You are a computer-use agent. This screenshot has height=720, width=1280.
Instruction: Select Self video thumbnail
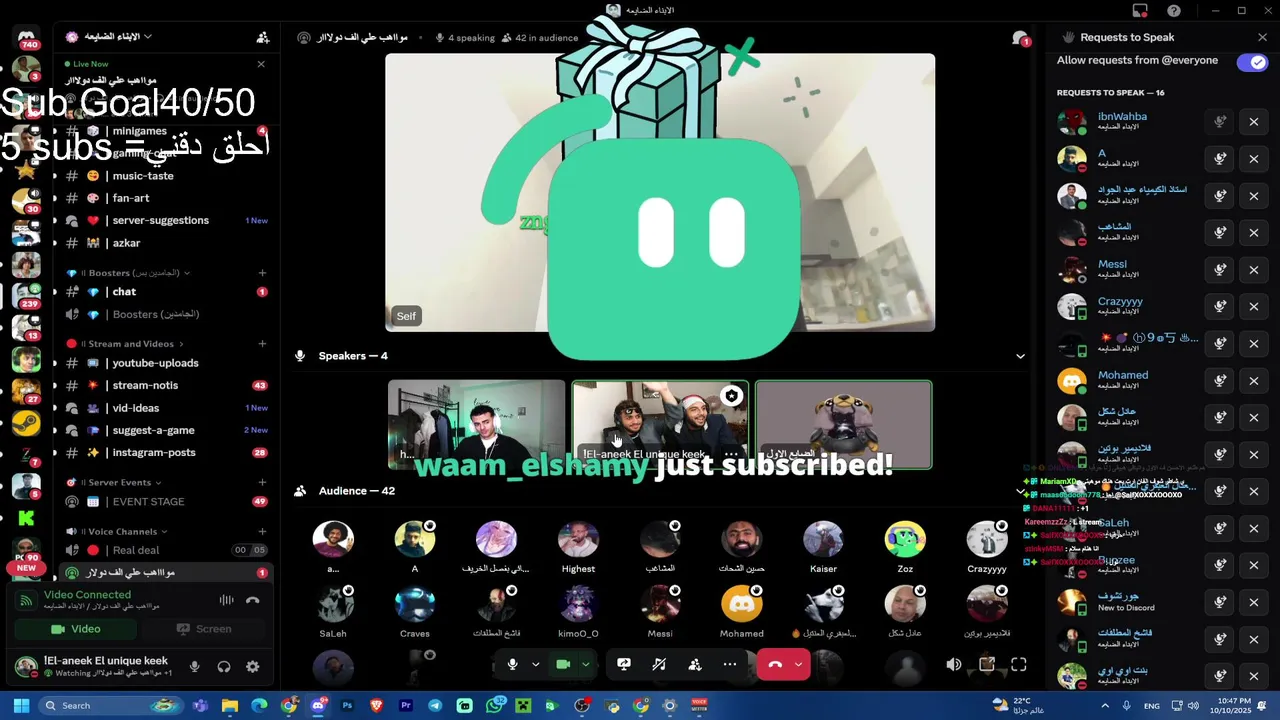(x=660, y=192)
